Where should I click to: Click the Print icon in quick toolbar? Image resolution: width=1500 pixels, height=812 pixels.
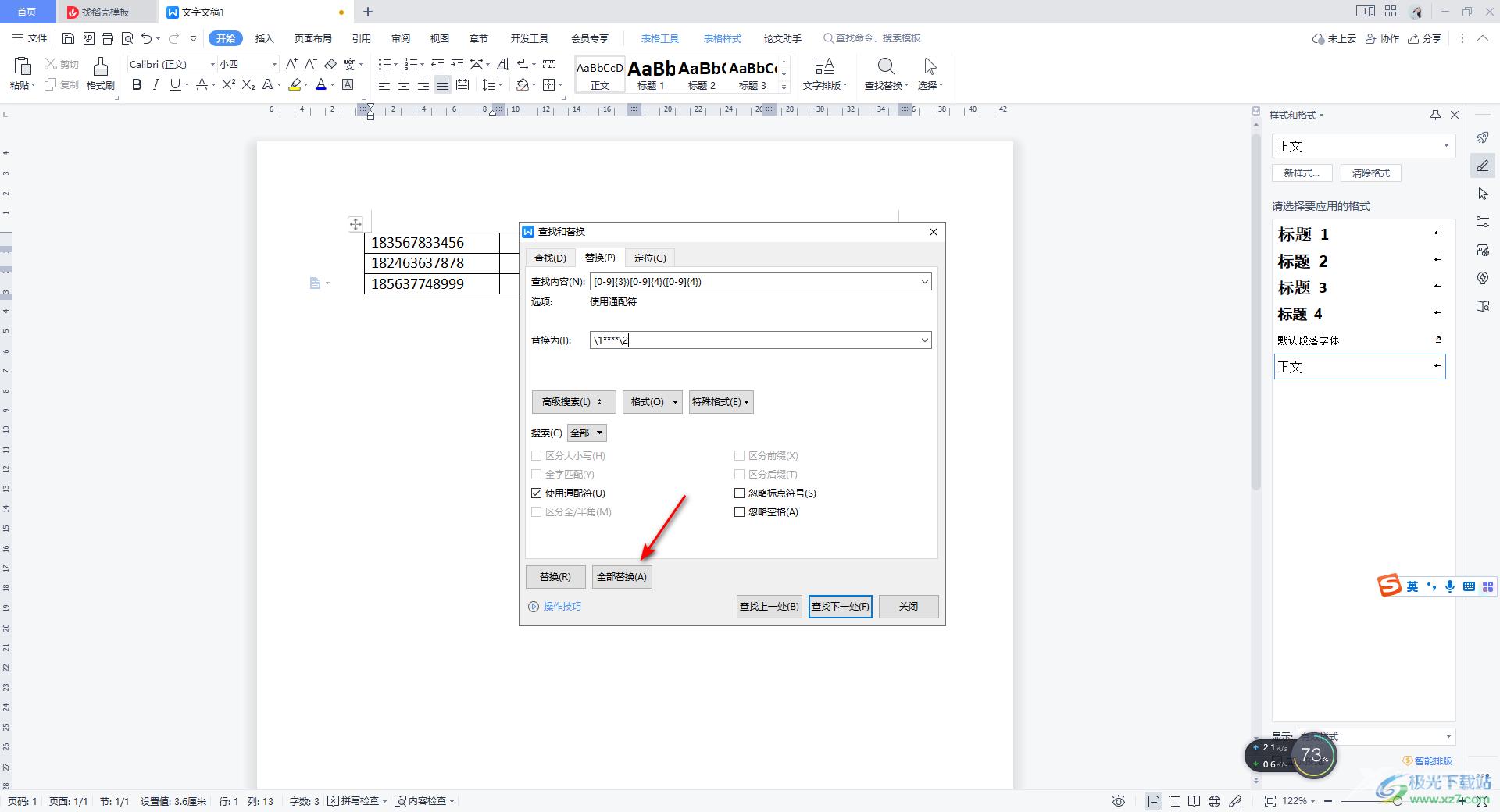(107, 38)
